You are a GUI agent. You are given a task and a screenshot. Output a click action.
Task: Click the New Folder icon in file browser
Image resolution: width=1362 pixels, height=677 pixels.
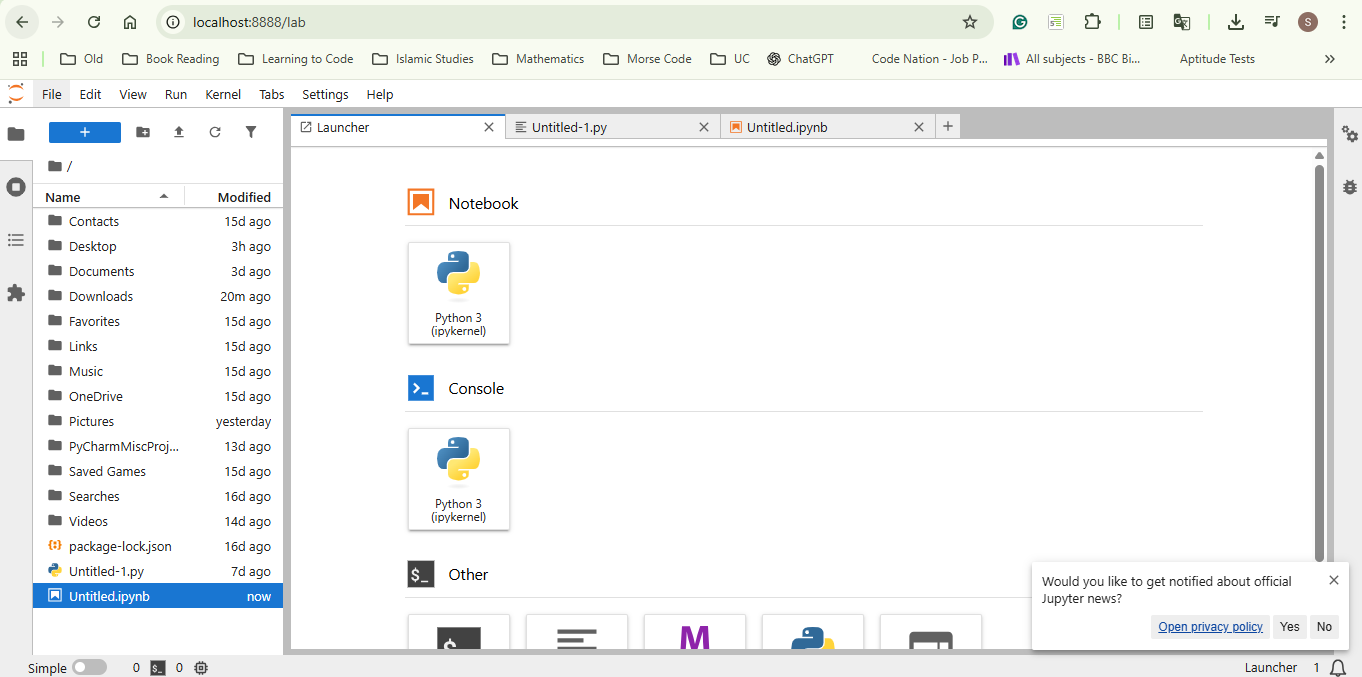143,132
